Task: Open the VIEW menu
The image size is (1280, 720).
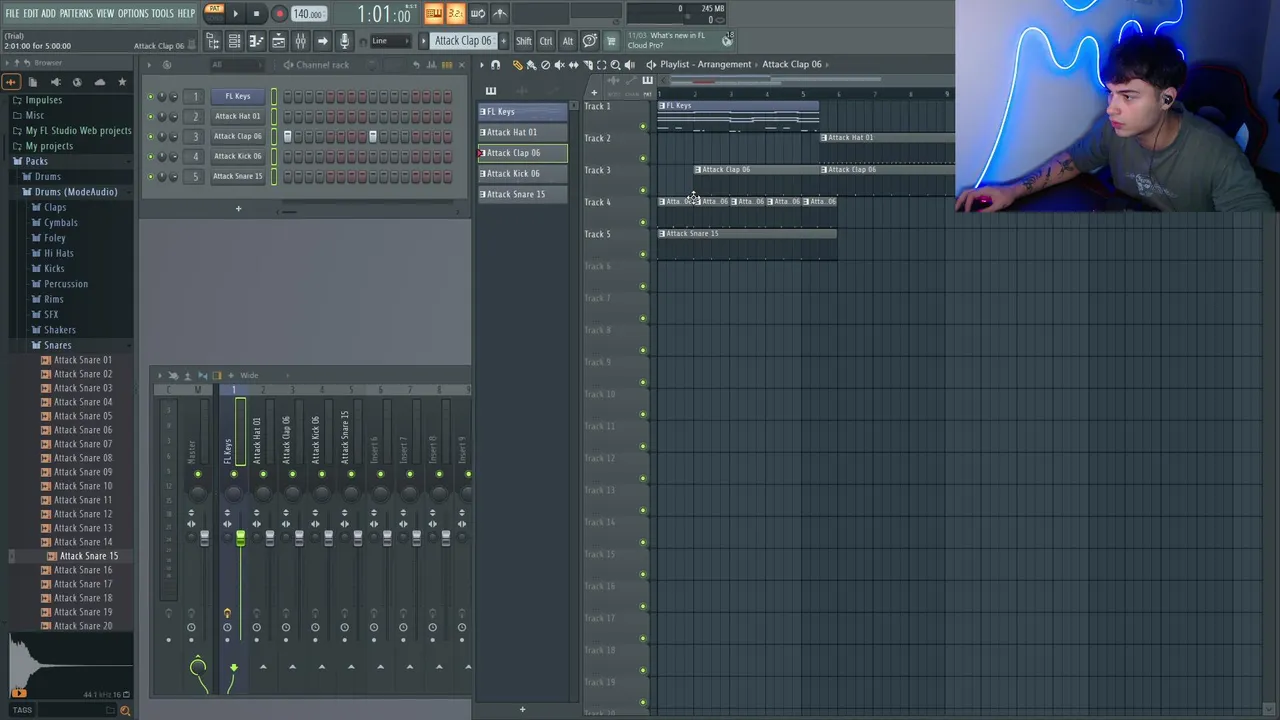Action: [x=105, y=13]
